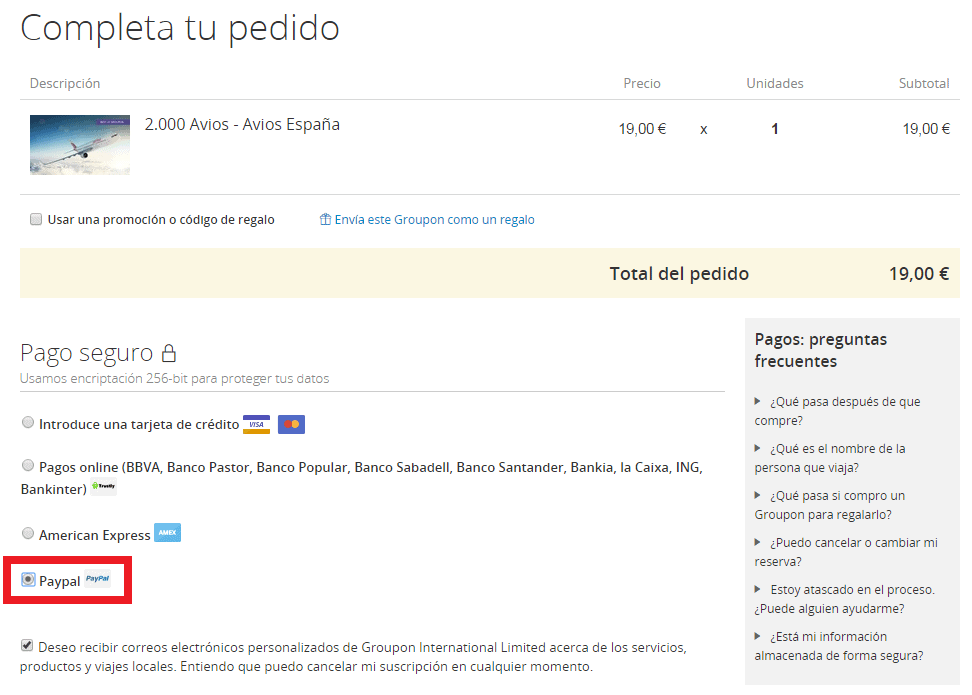Click the Total del pedido label

(x=679, y=273)
